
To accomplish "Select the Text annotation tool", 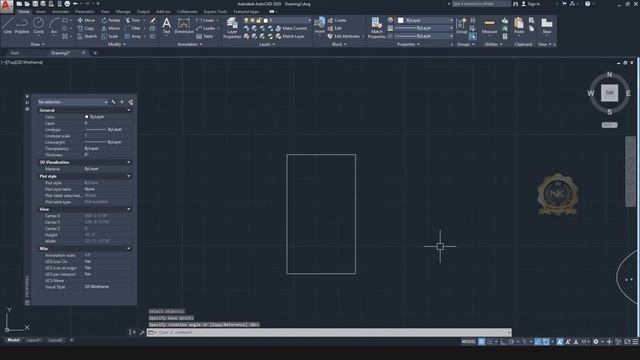I will 166,26.
